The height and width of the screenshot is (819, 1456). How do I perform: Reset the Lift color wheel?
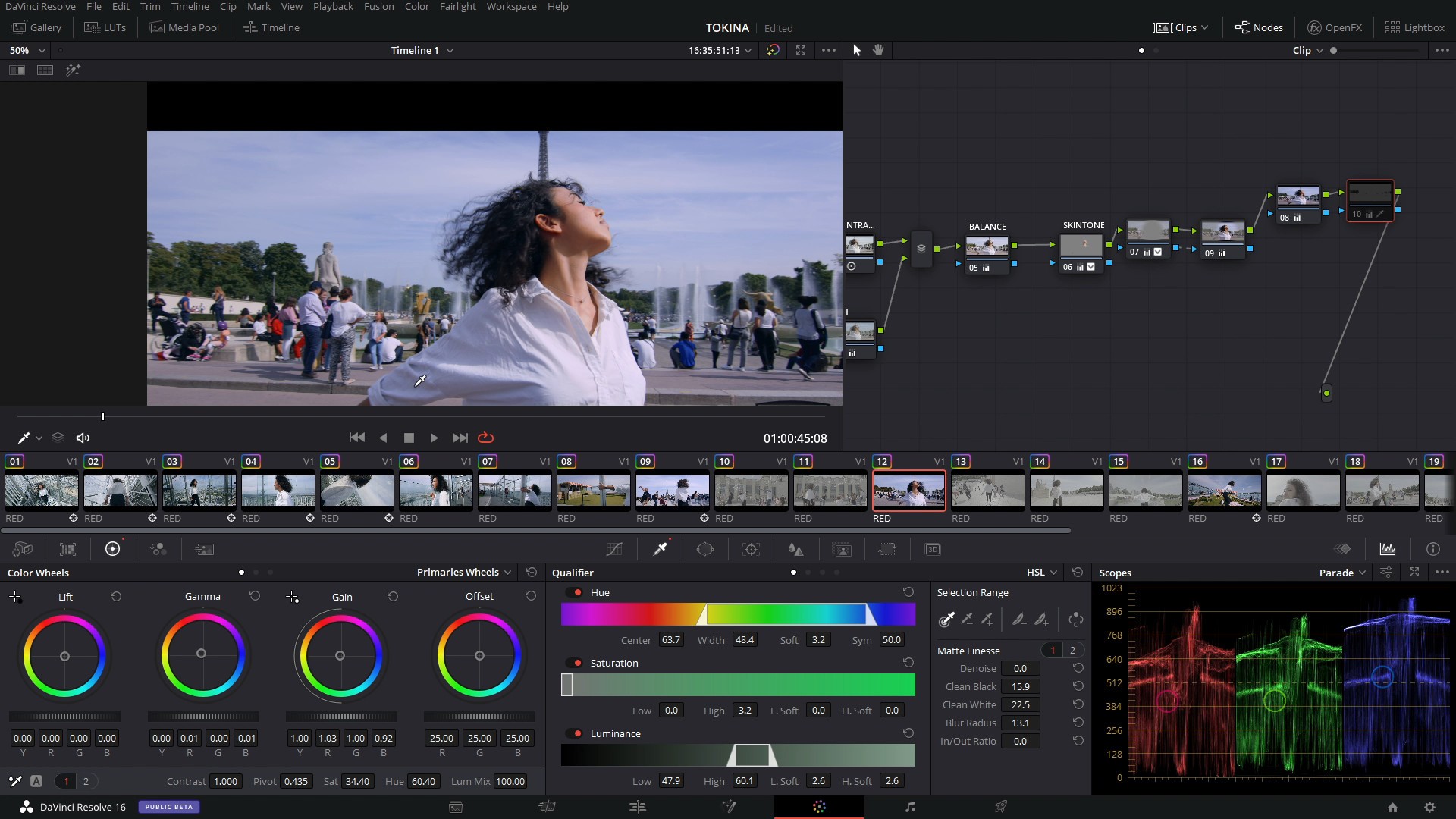point(116,597)
